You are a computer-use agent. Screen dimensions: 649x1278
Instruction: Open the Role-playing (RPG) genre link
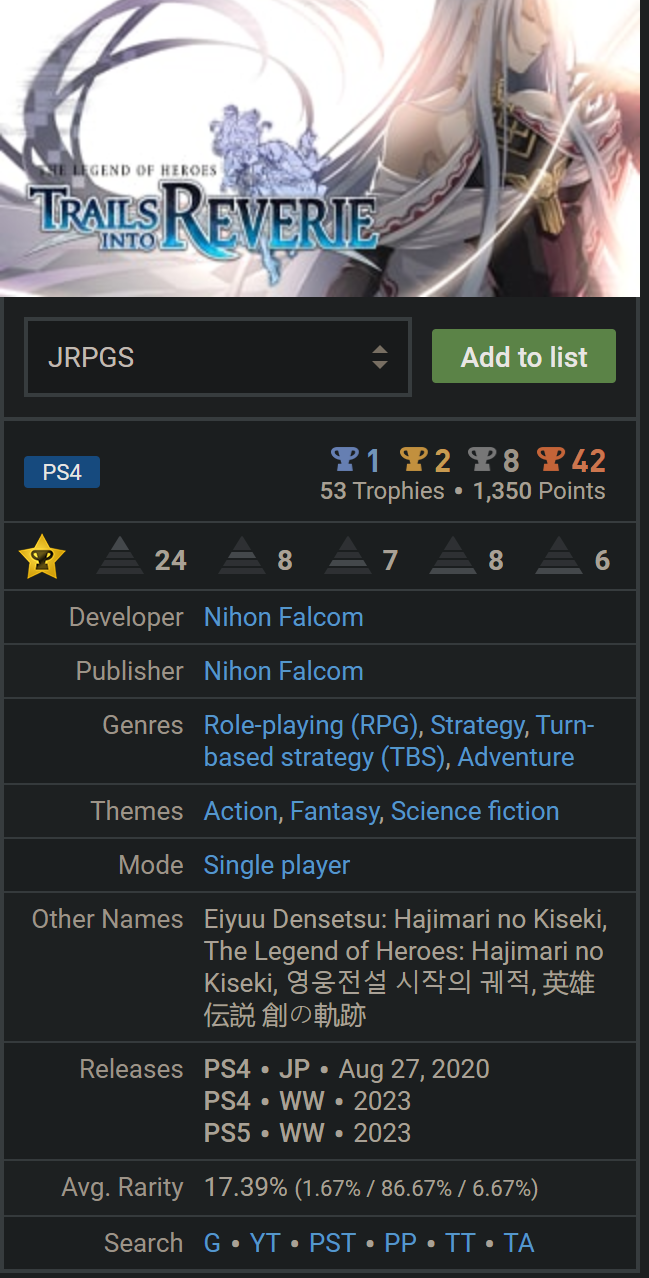point(311,725)
